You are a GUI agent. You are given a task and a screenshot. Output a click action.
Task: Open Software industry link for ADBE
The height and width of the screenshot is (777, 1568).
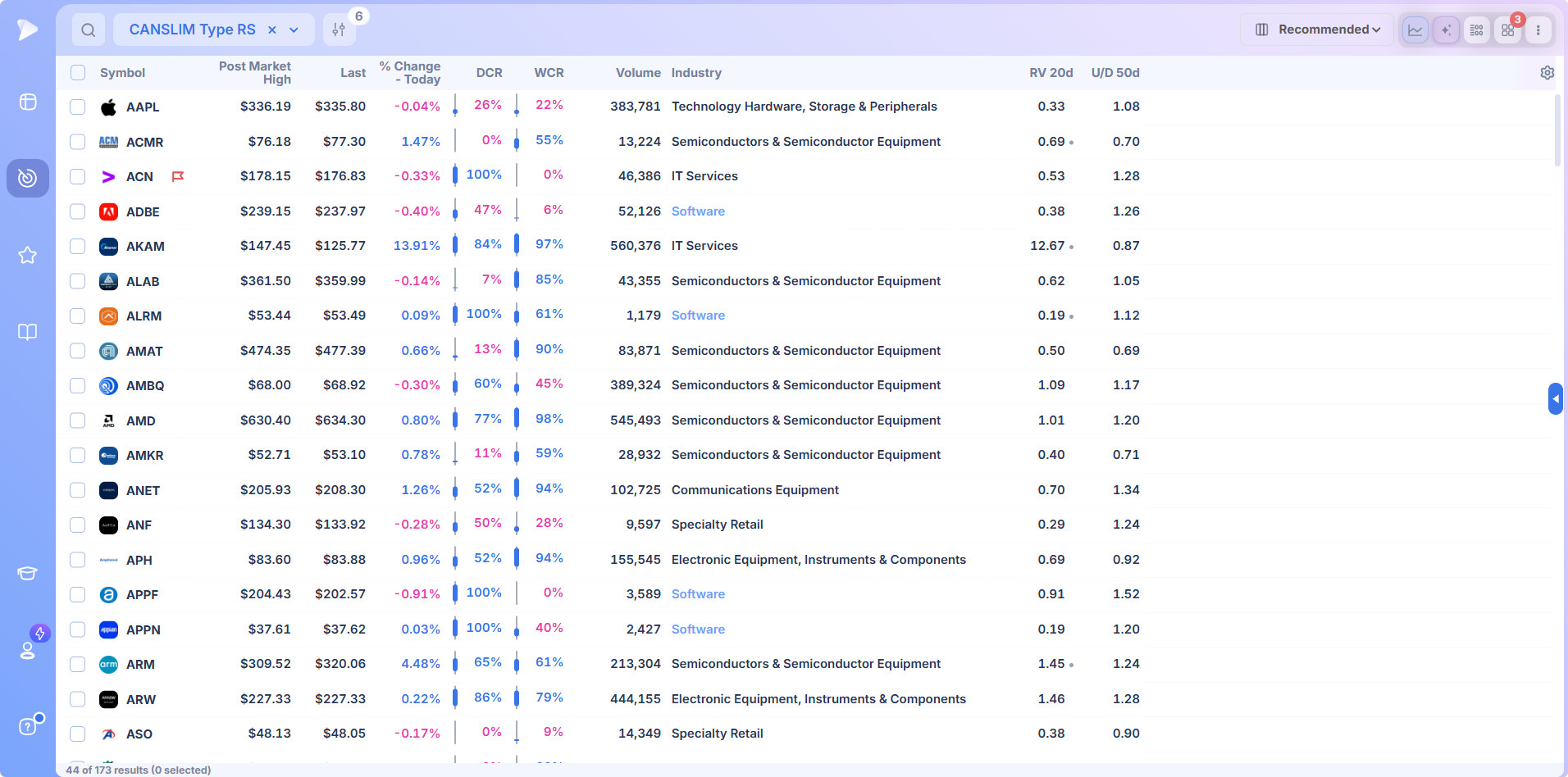(698, 211)
